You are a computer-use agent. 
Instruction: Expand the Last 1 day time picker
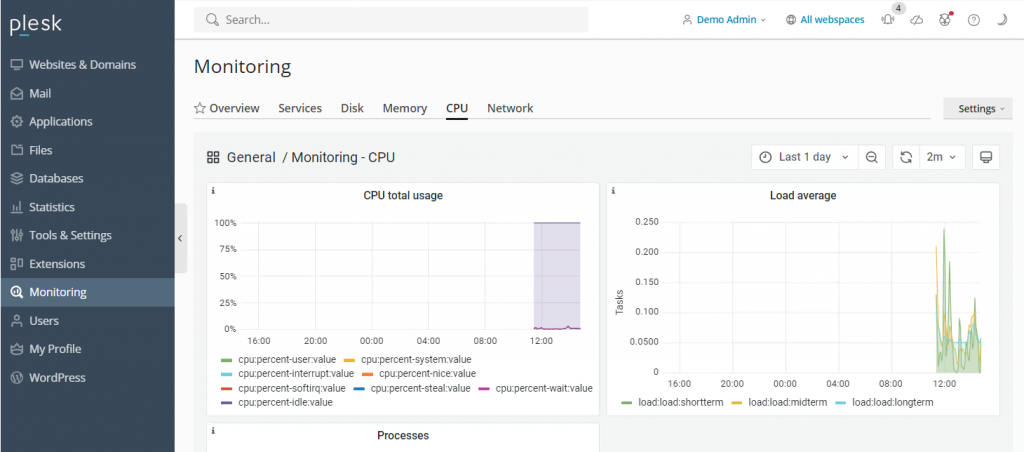(804, 157)
